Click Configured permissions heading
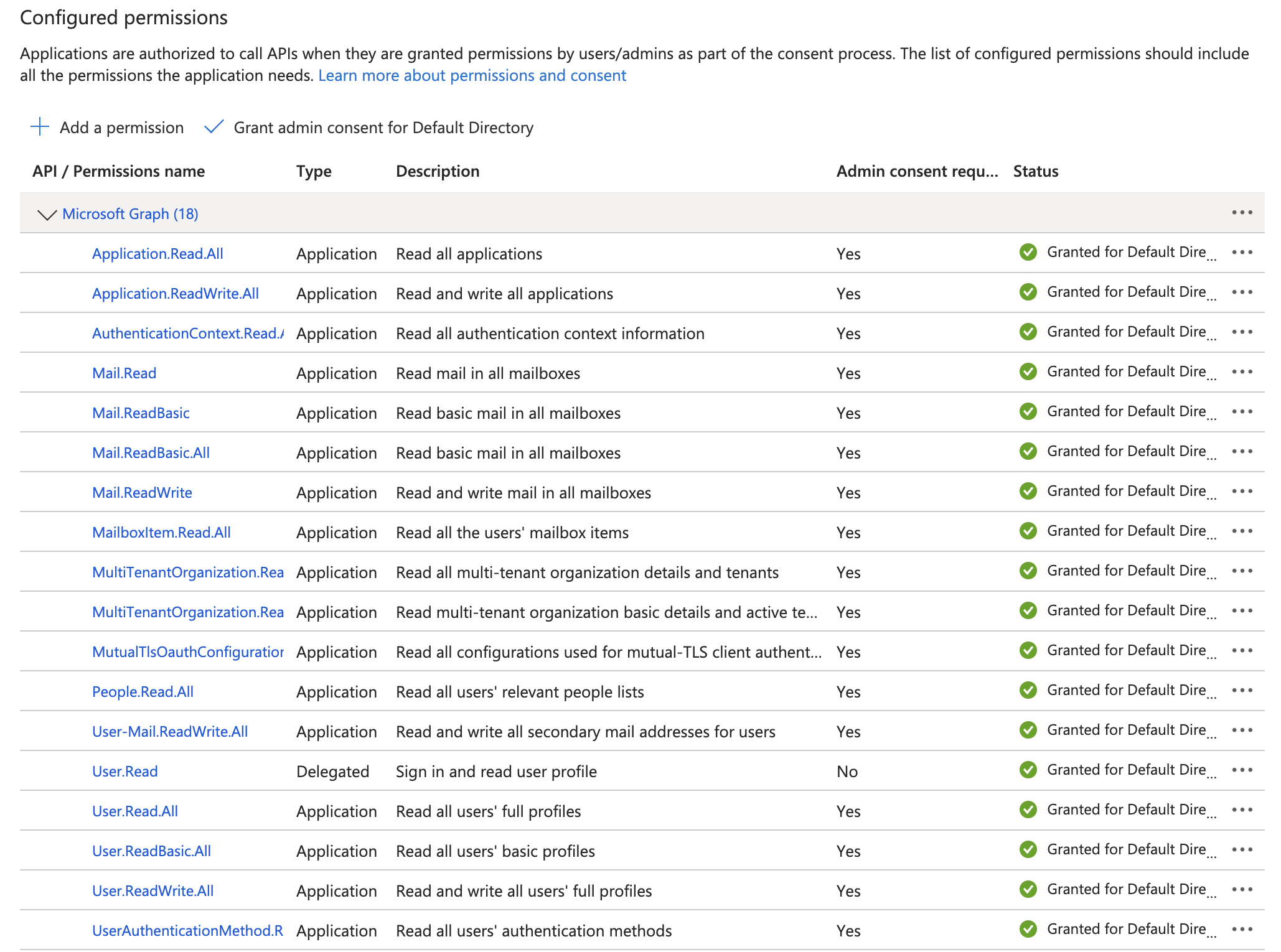Image resolution: width=1281 pixels, height=952 pixels. coord(124,17)
